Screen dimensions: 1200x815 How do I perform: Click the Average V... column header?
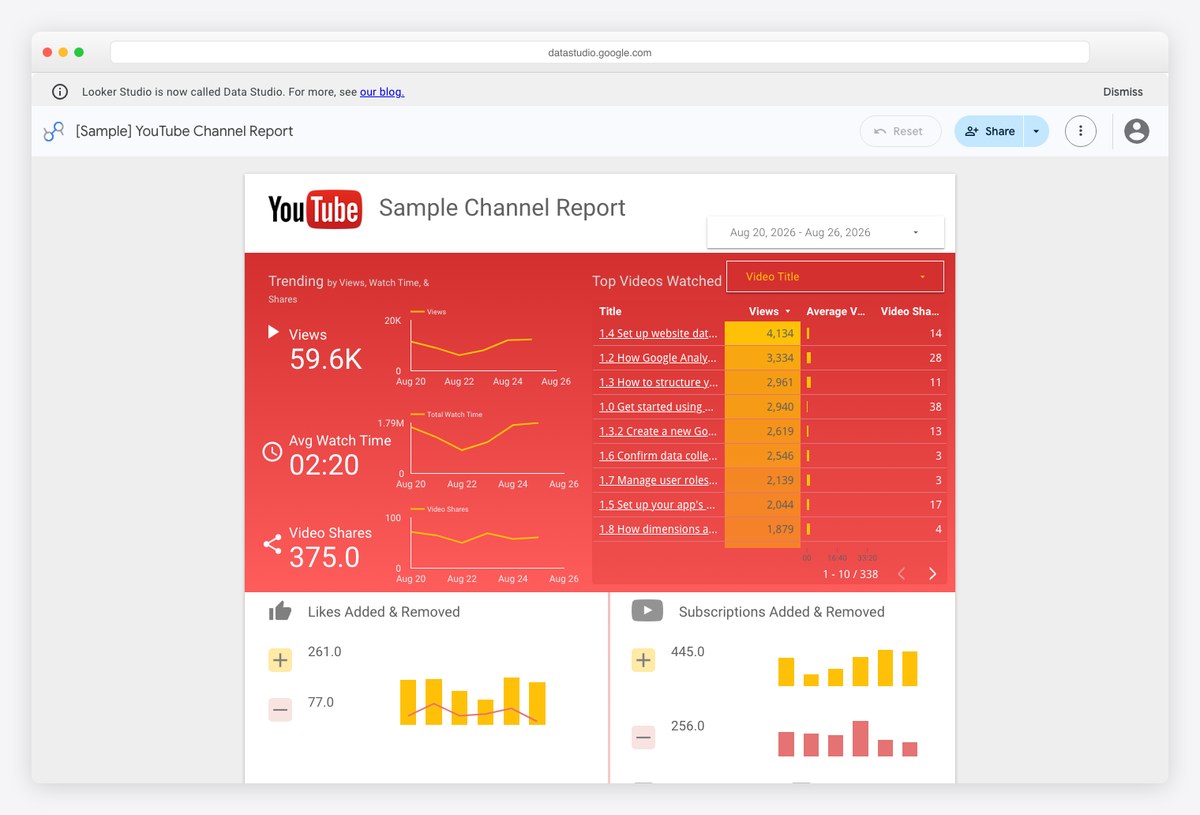coord(836,311)
